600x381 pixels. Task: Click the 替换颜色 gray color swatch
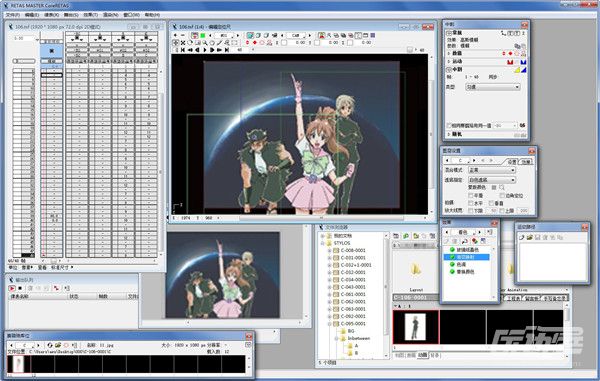(494, 187)
